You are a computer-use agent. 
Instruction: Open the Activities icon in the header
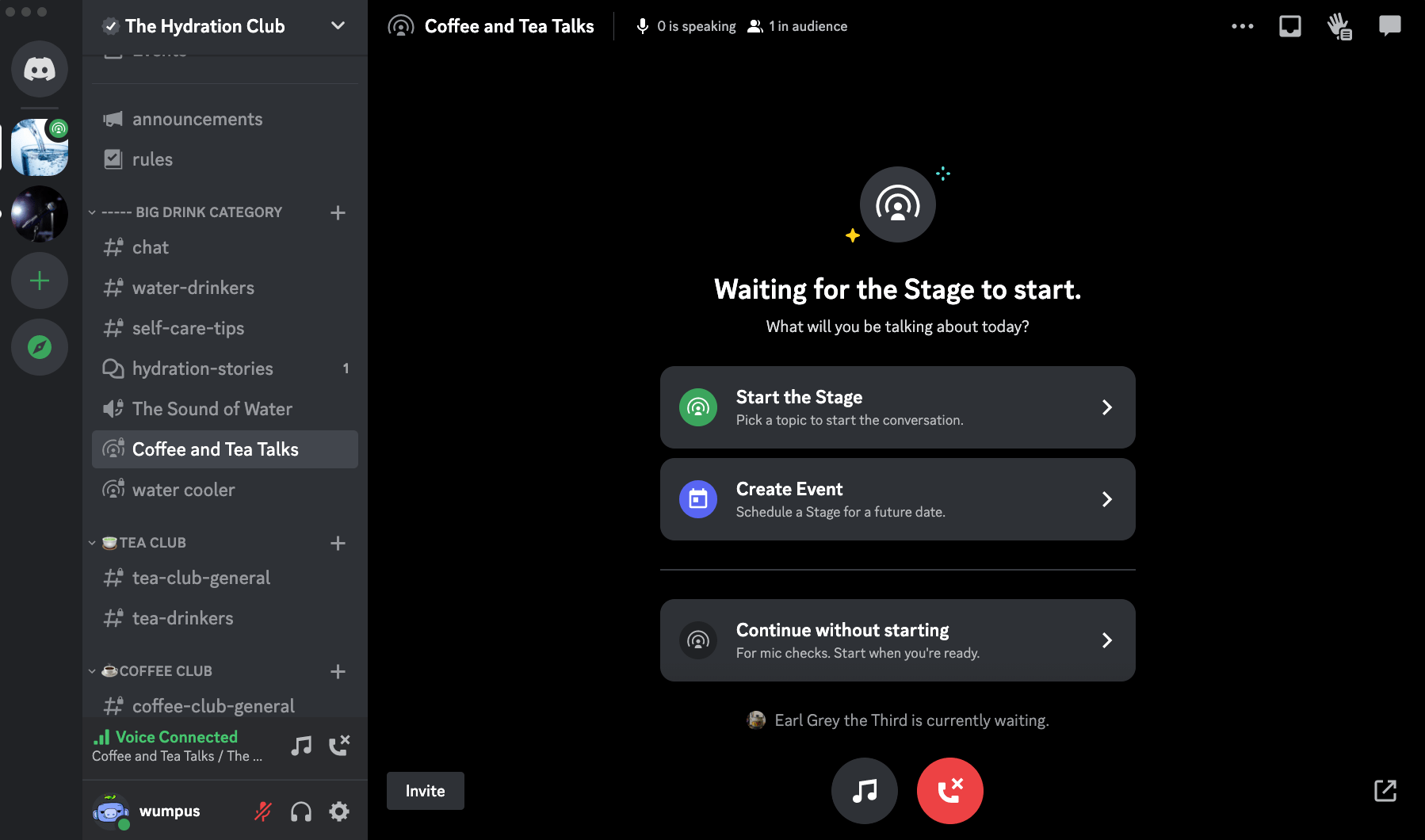click(1289, 25)
